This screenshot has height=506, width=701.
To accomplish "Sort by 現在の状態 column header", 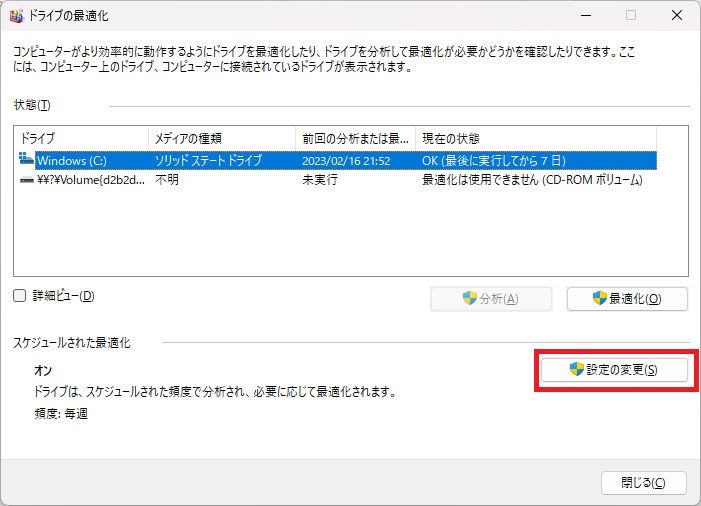I will coord(536,139).
